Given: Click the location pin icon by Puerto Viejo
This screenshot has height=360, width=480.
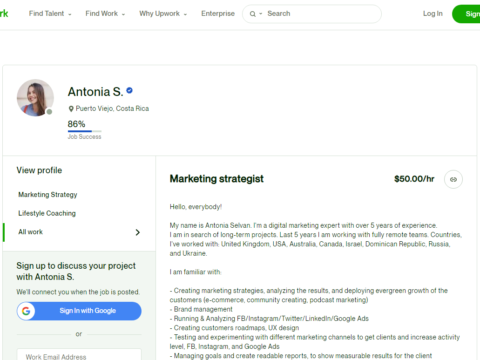Looking at the screenshot, I should [x=71, y=109].
